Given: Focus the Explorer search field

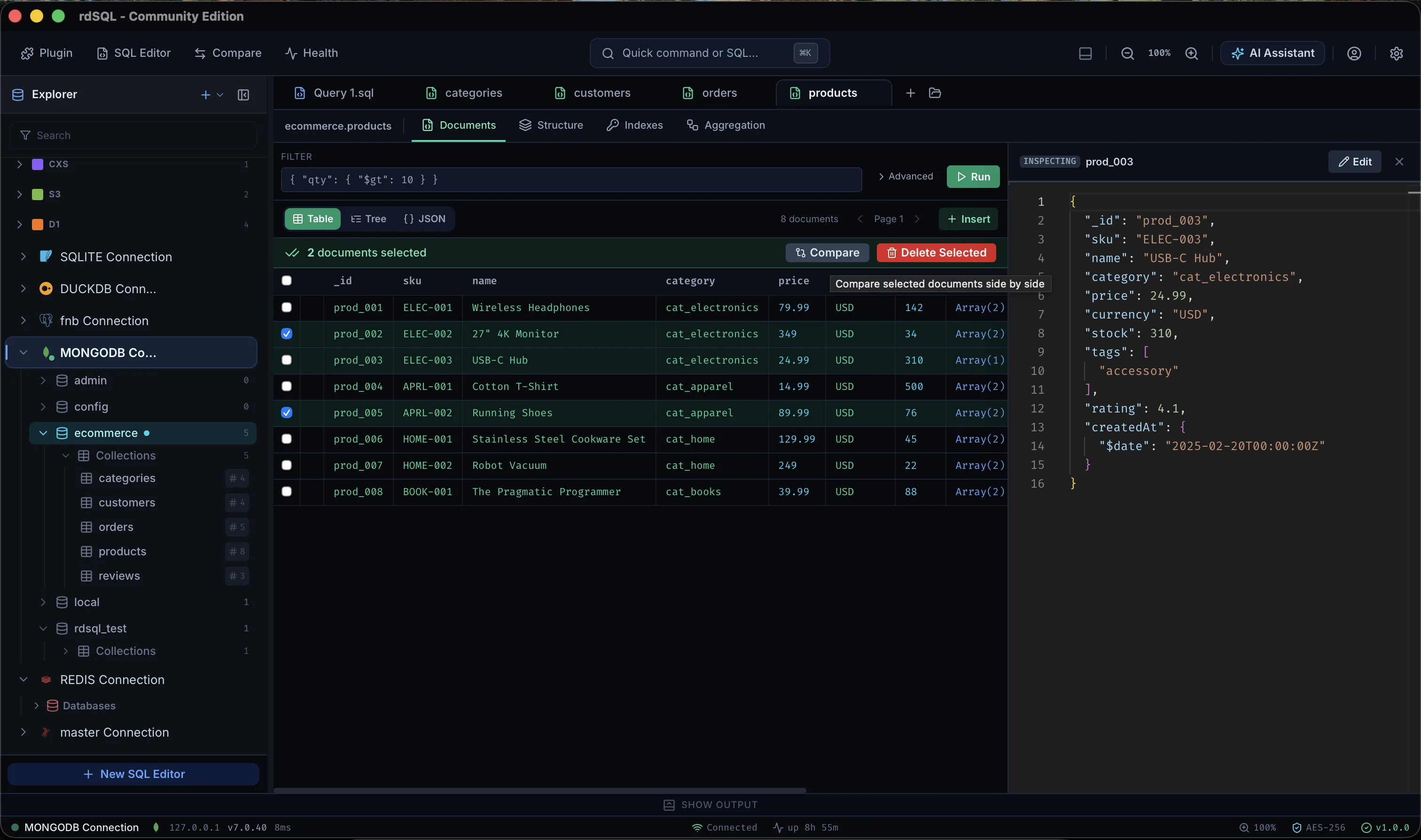Looking at the screenshot, I should [x=133, y=135].
